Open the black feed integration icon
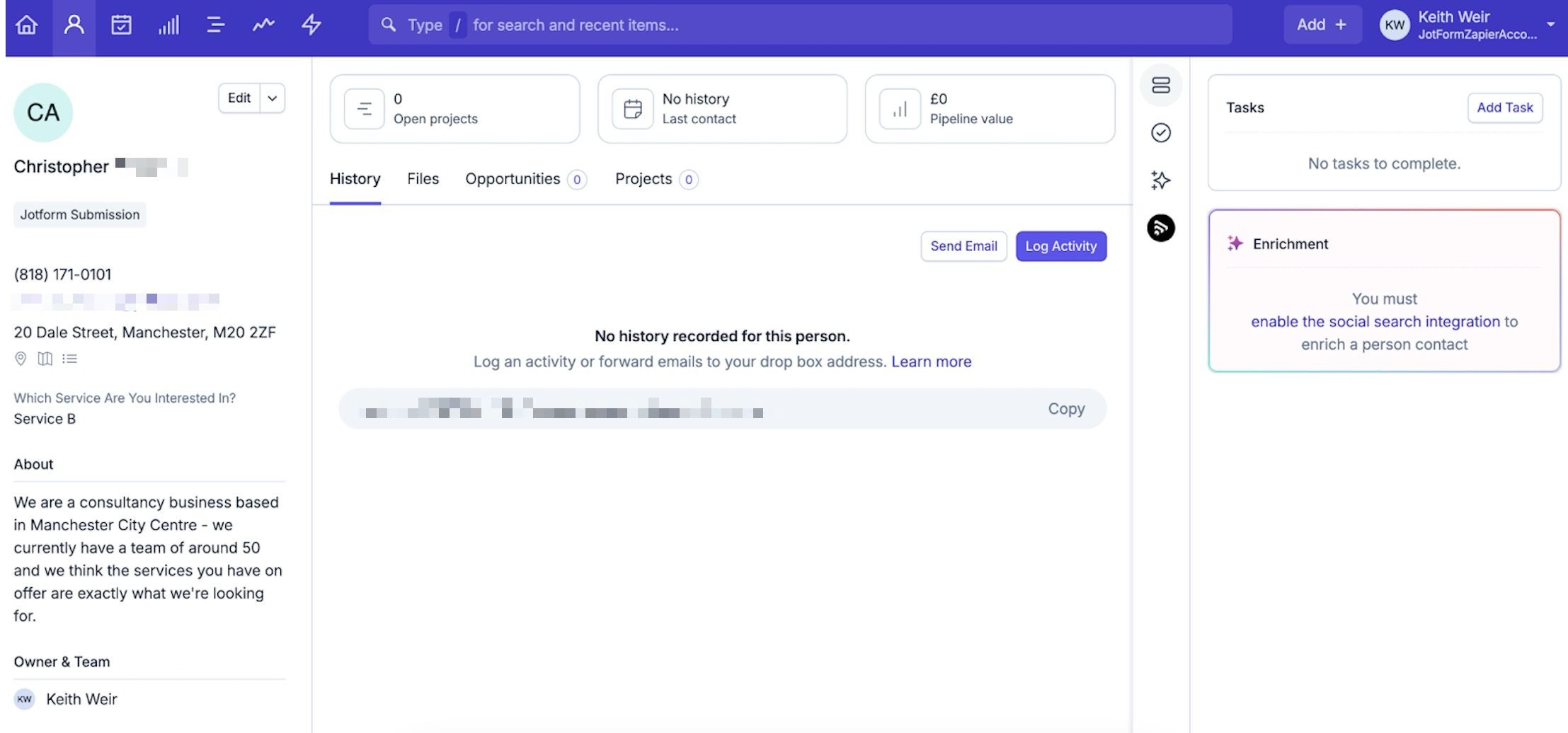The image size is (1568, 733). (1161, 228)
